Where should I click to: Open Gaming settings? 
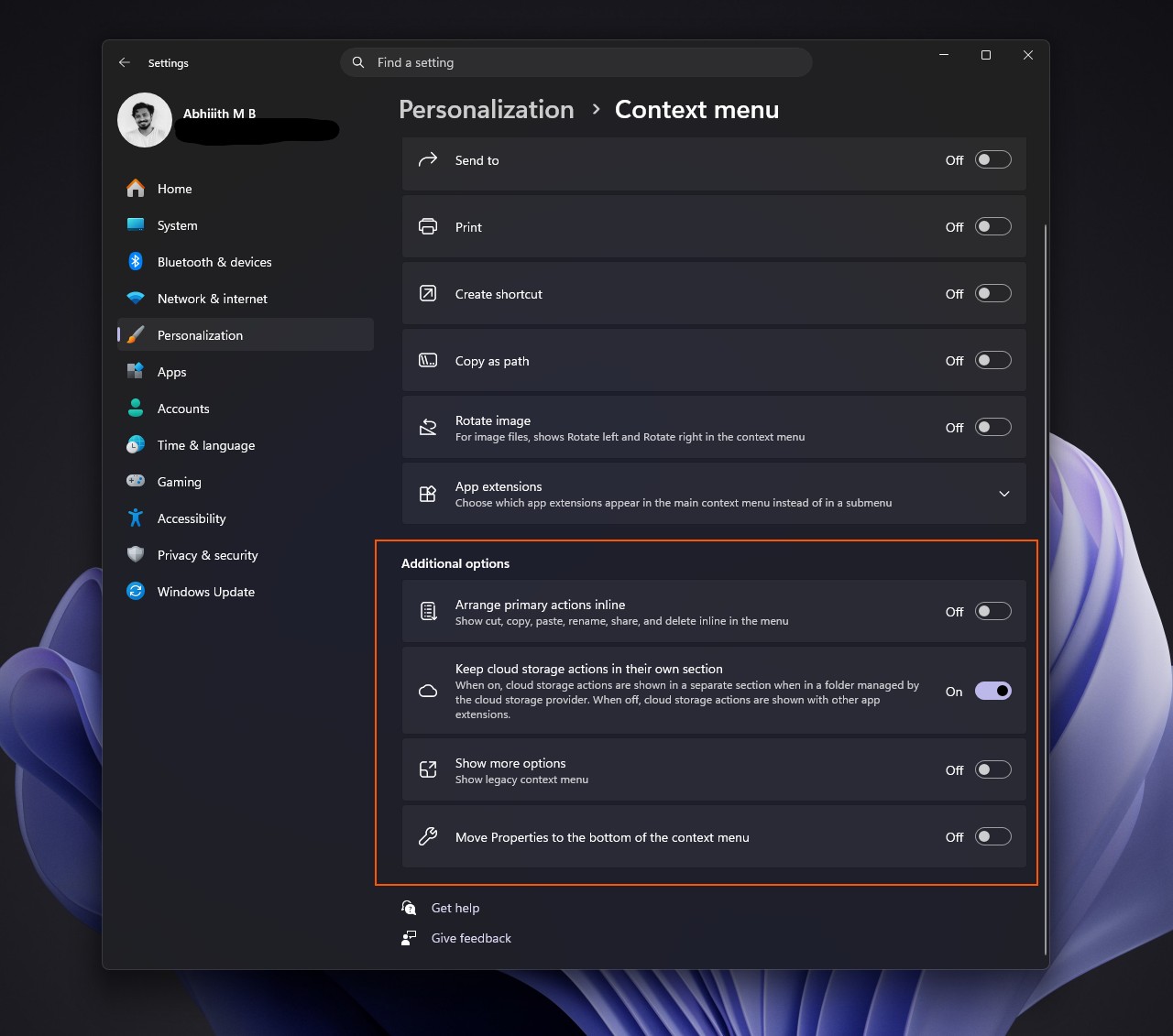click(x=246, y=481)
